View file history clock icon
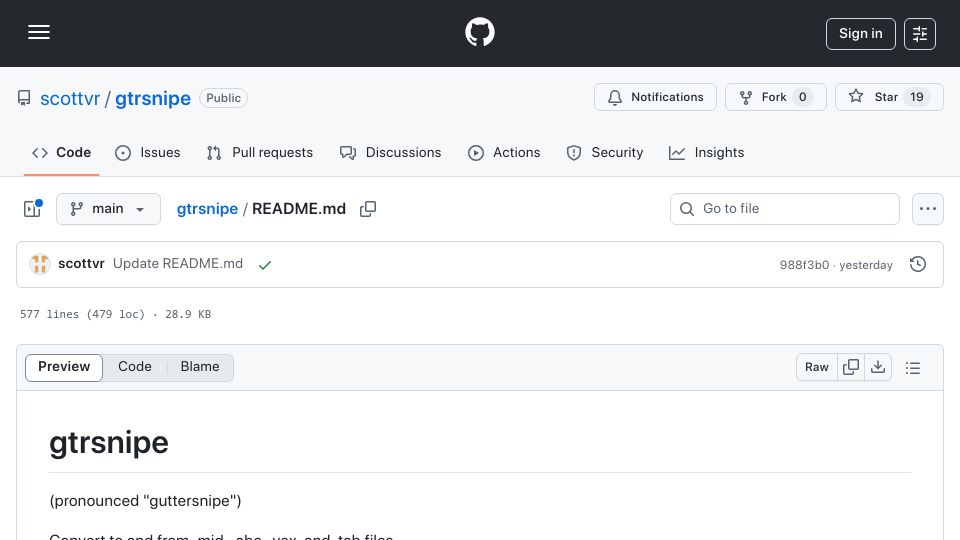This screenshot has height=540, width=960. [918, 264]
